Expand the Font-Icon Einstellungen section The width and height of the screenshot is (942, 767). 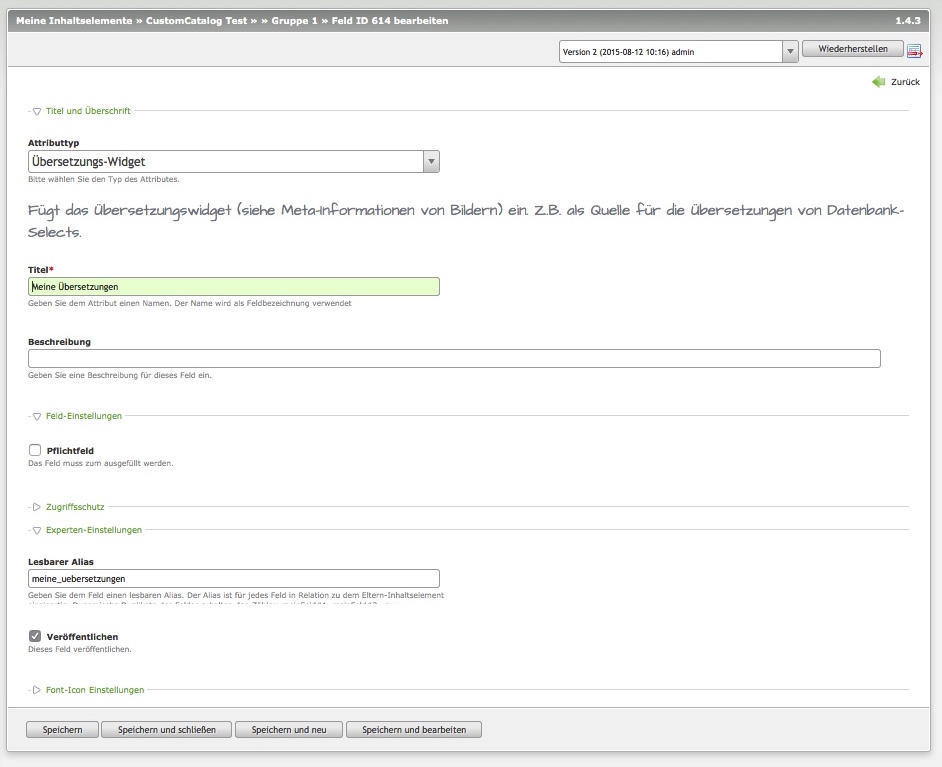coord(94,690)
